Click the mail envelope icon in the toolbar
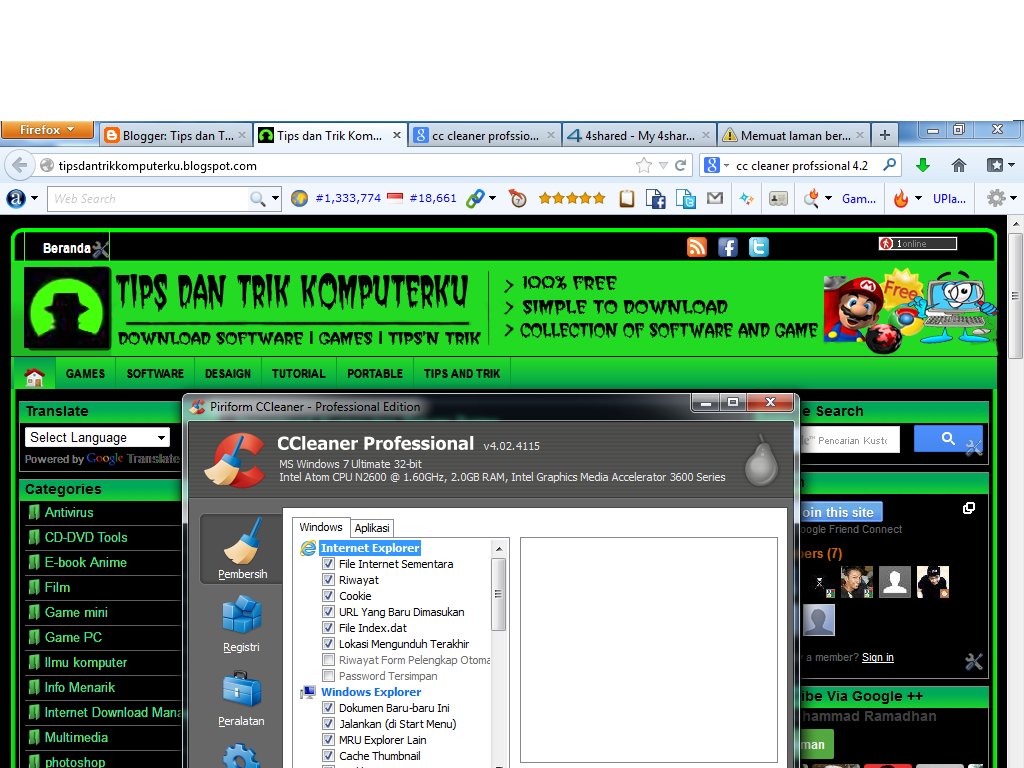The height and width of the screenshot is (768, 1024). 715,198
